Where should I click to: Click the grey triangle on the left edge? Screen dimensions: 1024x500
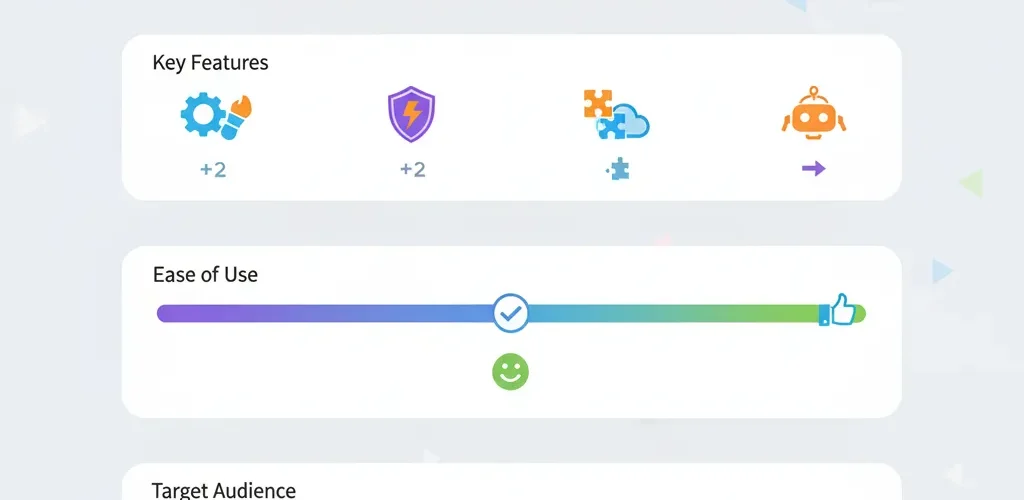pos(30,122)
